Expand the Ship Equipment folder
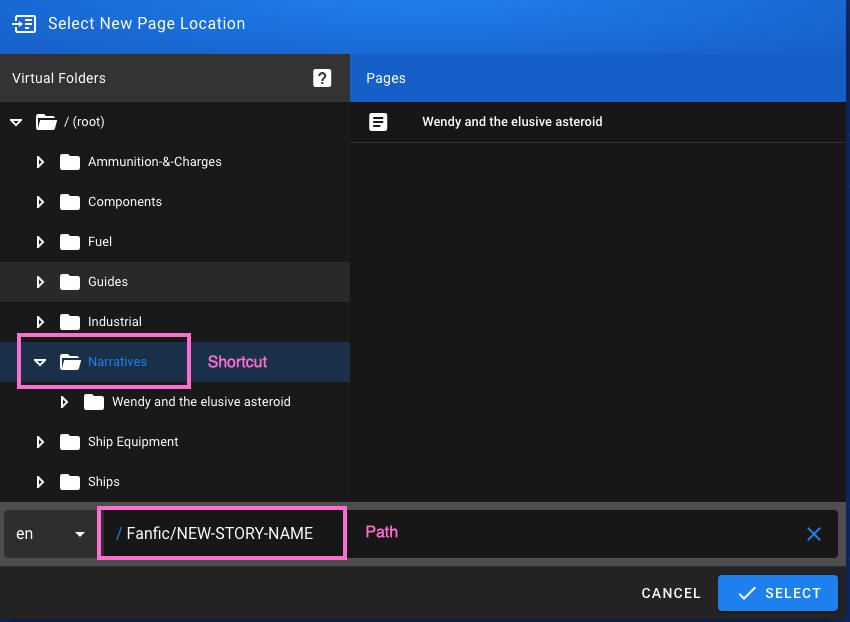The image size is (850, 622). point(40,442)
